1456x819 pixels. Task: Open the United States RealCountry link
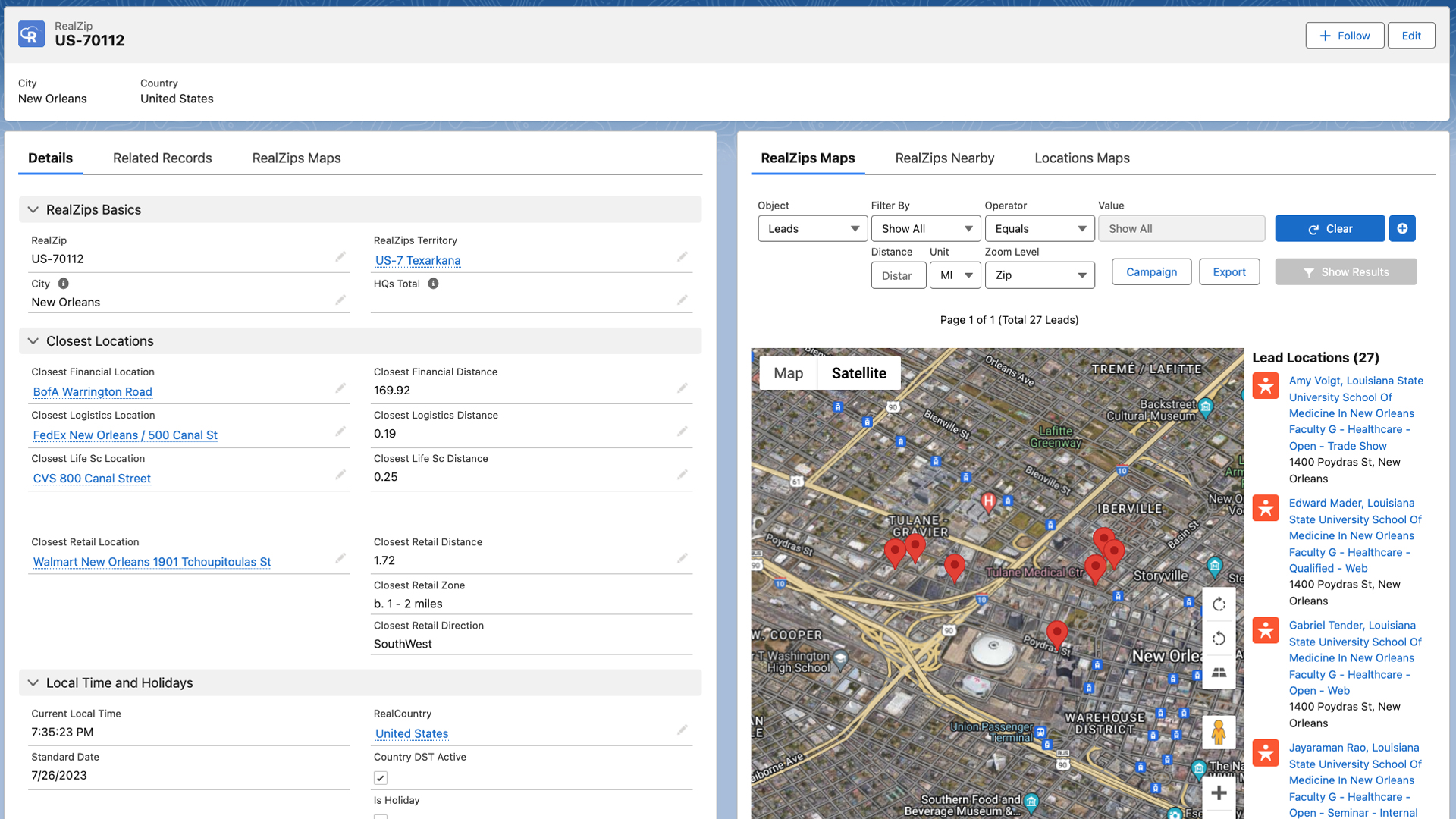click(x=412, y=734)
